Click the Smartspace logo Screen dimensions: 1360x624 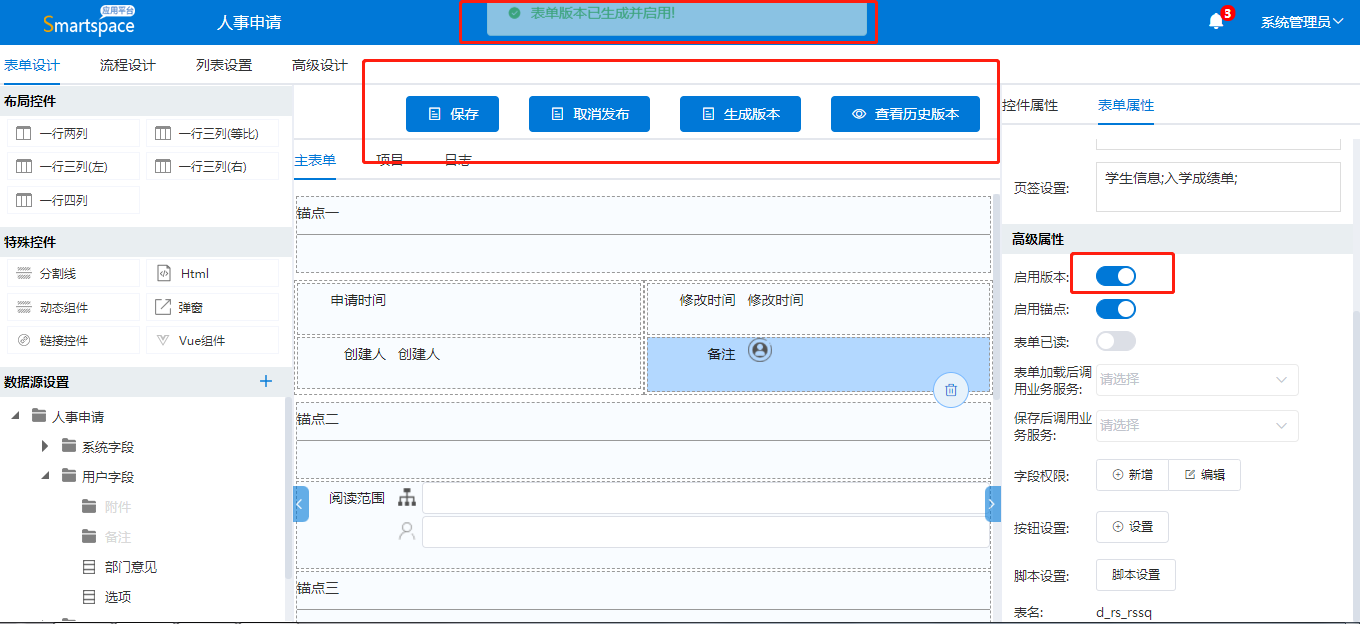tap(90, 21)
